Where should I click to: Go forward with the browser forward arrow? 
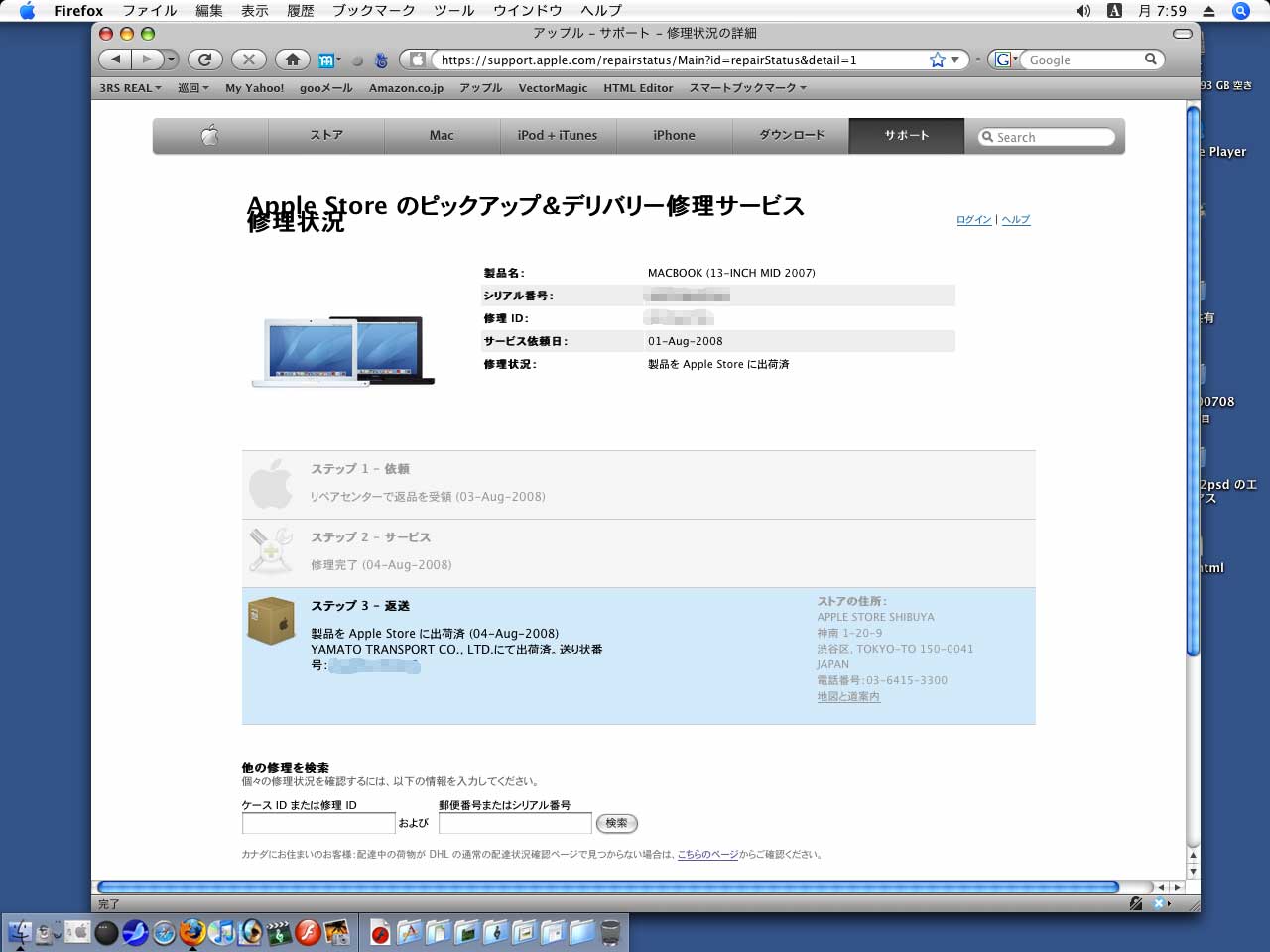(147, 59)
